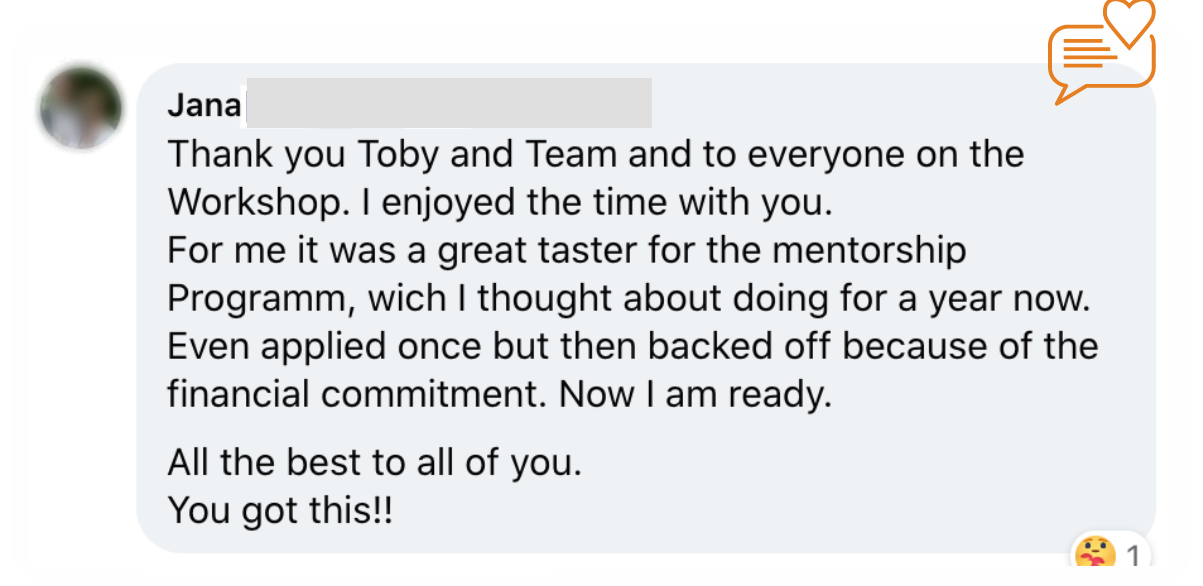
Task: Click the commenter name Jana
Action: 205,105
